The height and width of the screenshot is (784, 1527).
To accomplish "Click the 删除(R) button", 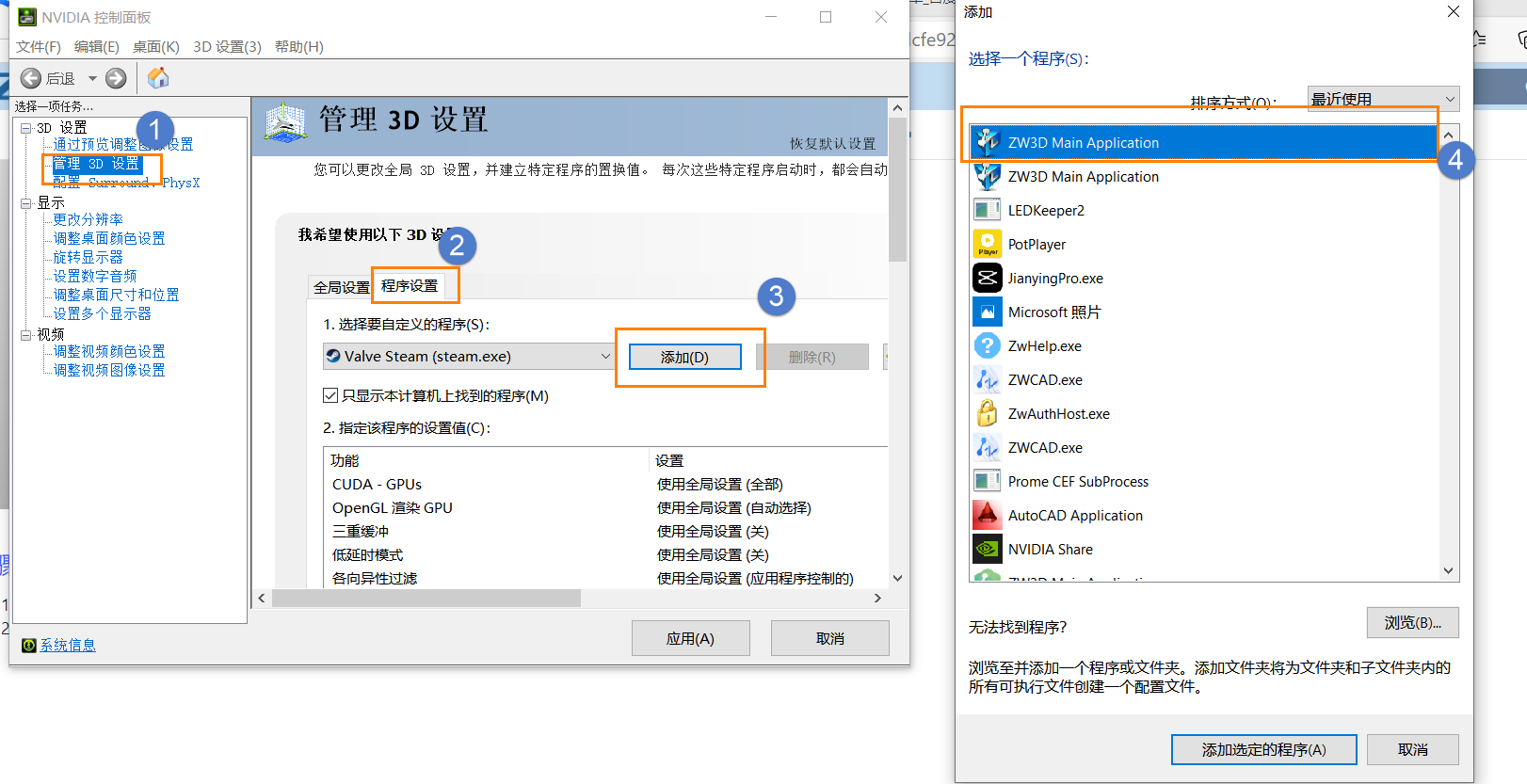I will [x=812, y=357].
